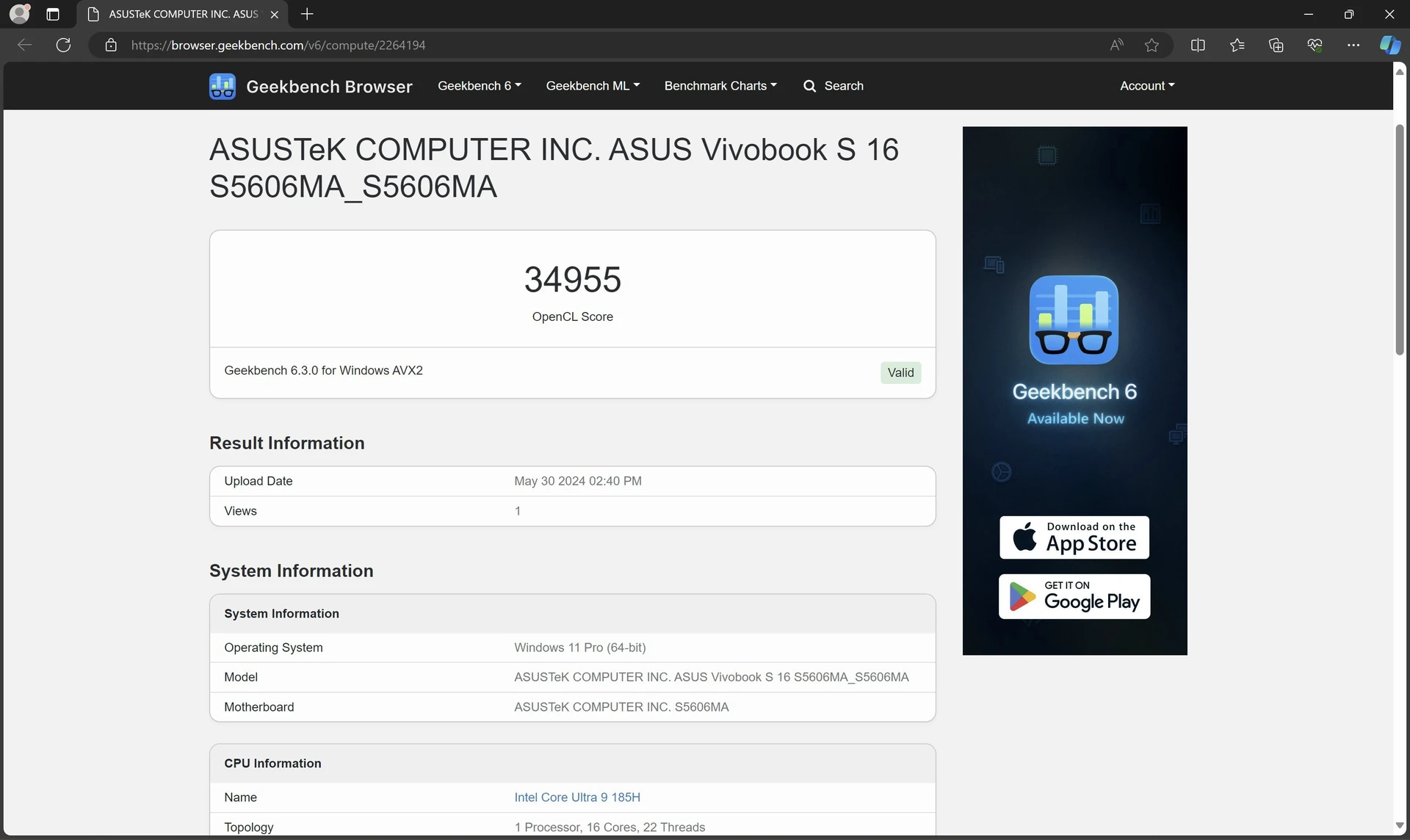Viewport: 1410px width, 840px height.
Task: Click Get it on Google Play badge
Action: (1074, 596)
